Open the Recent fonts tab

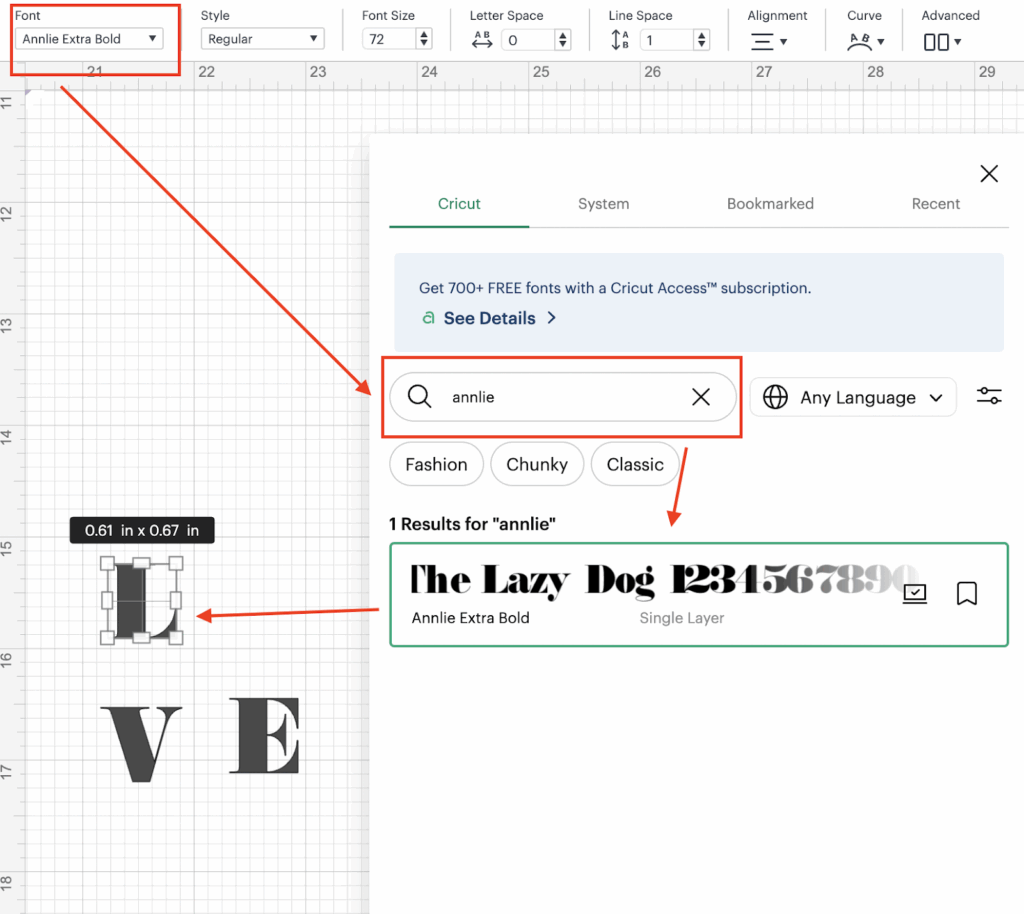tap(935, 204)
